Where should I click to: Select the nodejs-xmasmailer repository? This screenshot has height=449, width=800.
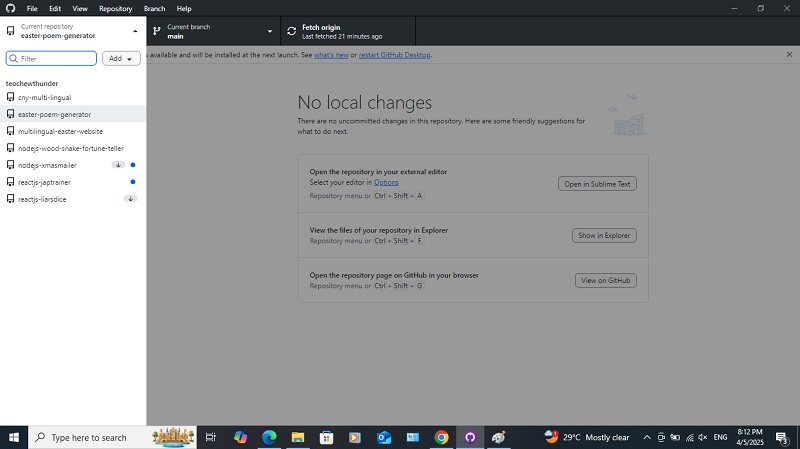pos(73,165)
